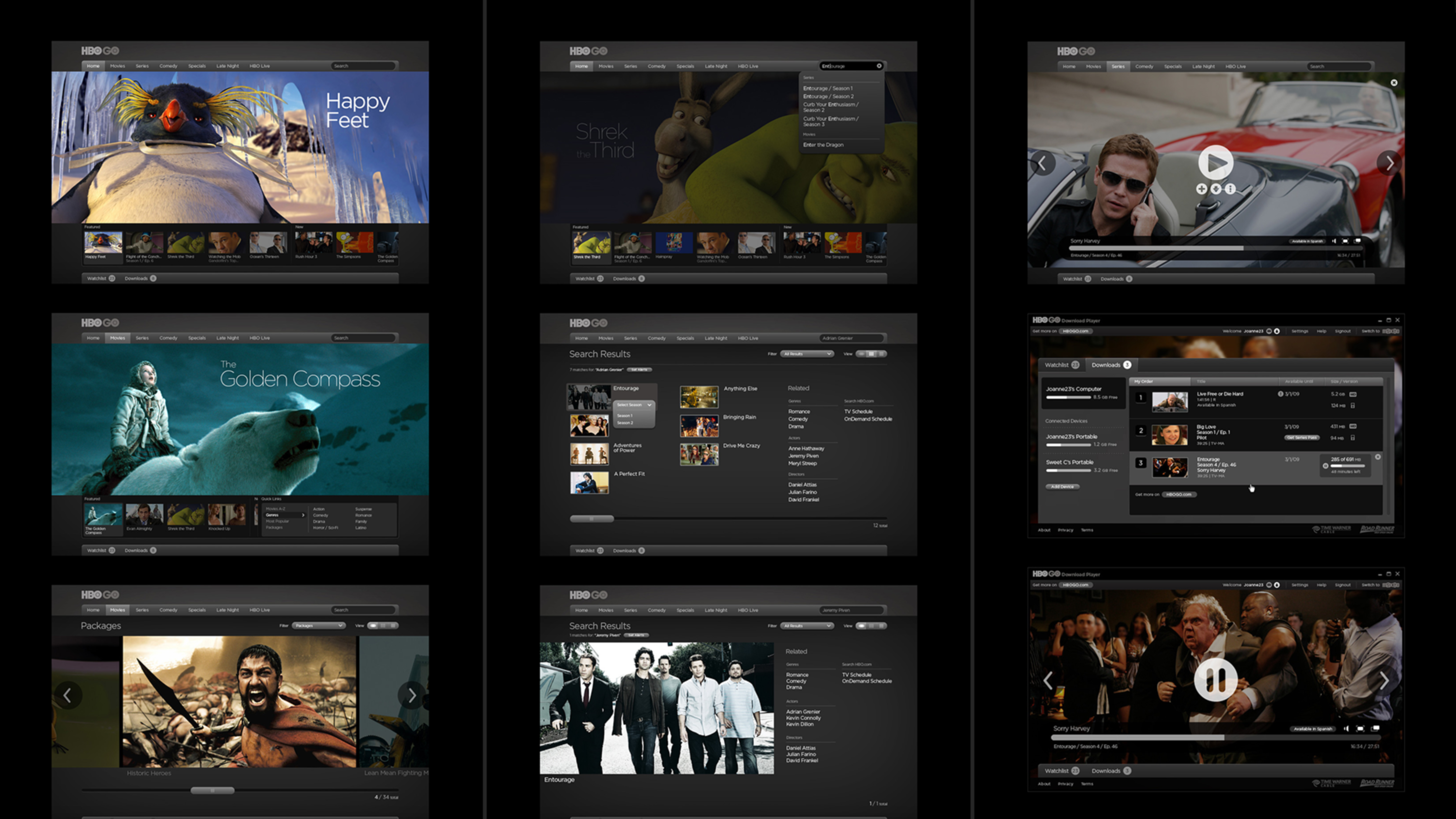Mute volume on the red-car Entourage player bar

pyautogui.click(x=1335, y=241)
